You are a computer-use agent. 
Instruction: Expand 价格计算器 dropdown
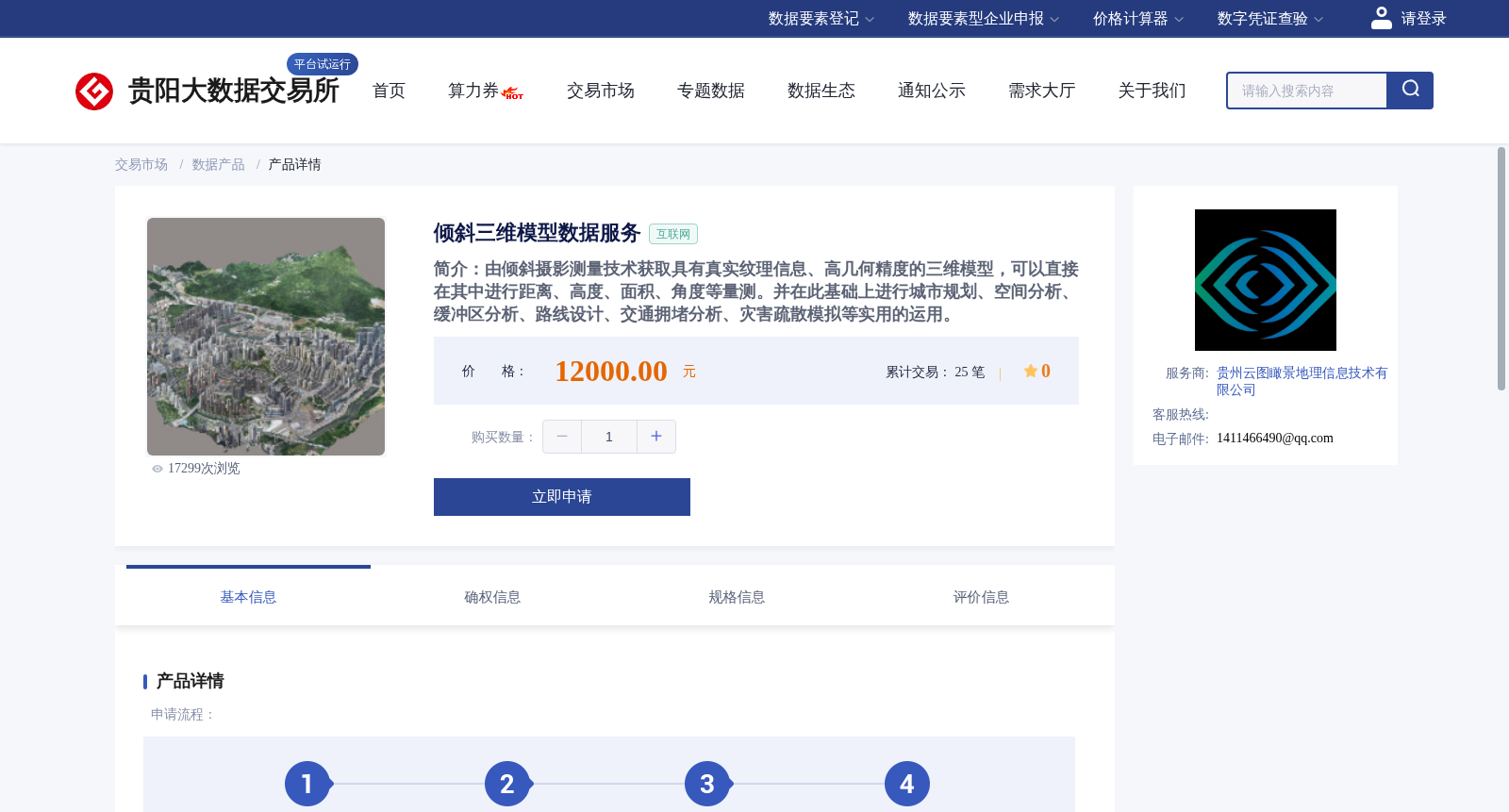1137,19
